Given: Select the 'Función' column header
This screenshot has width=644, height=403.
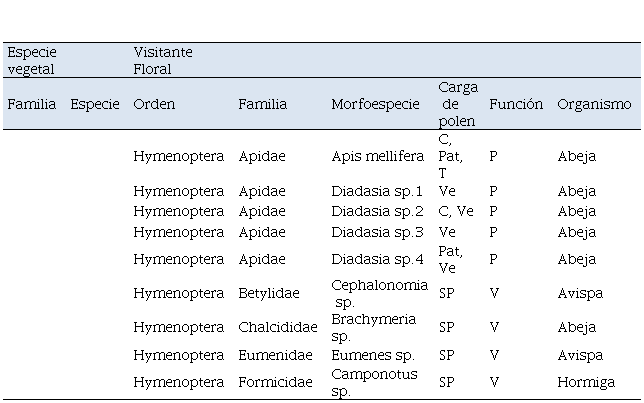Looking at the screenshot, I should 516,104.
